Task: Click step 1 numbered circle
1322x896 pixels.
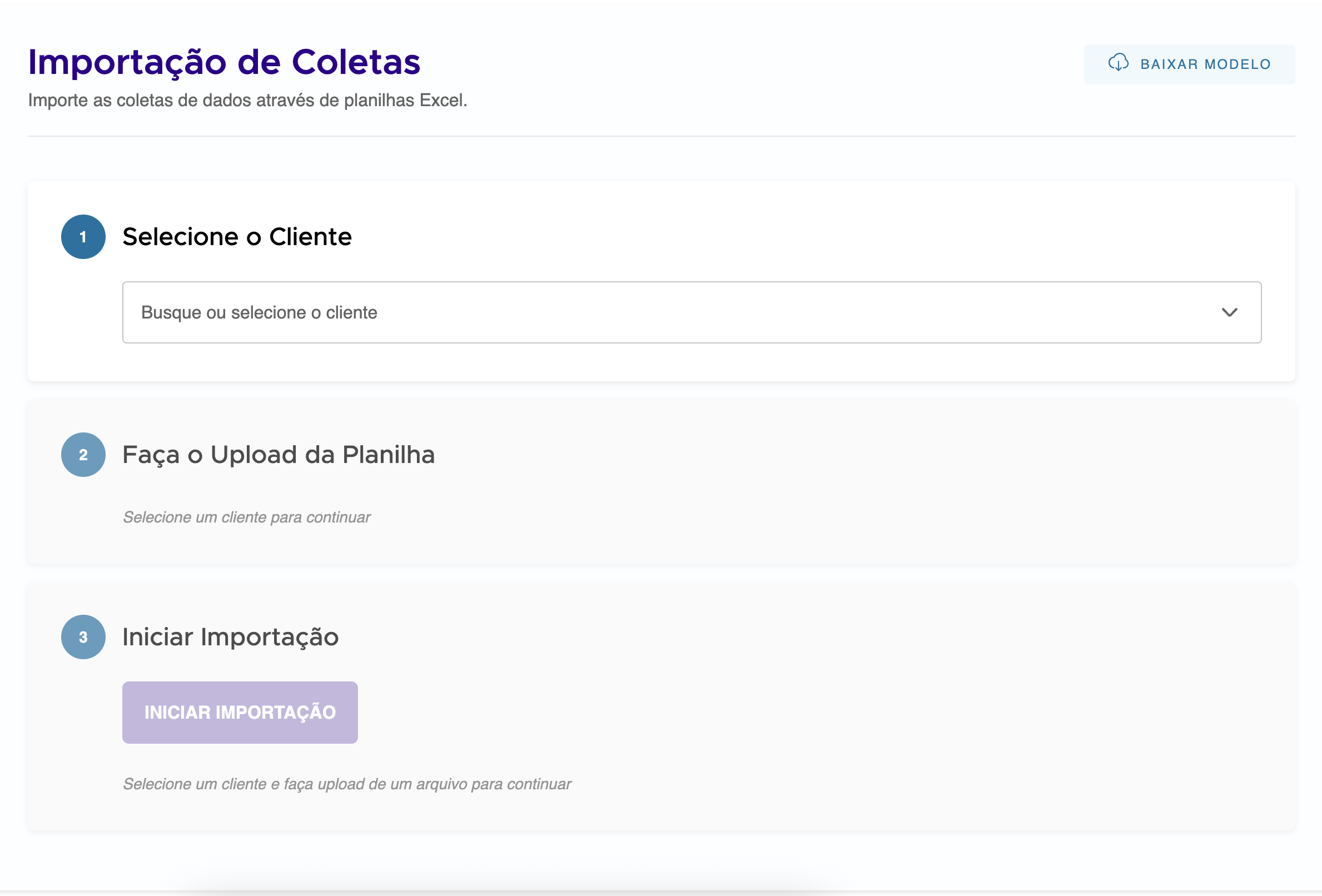Action: pos(83,237)
